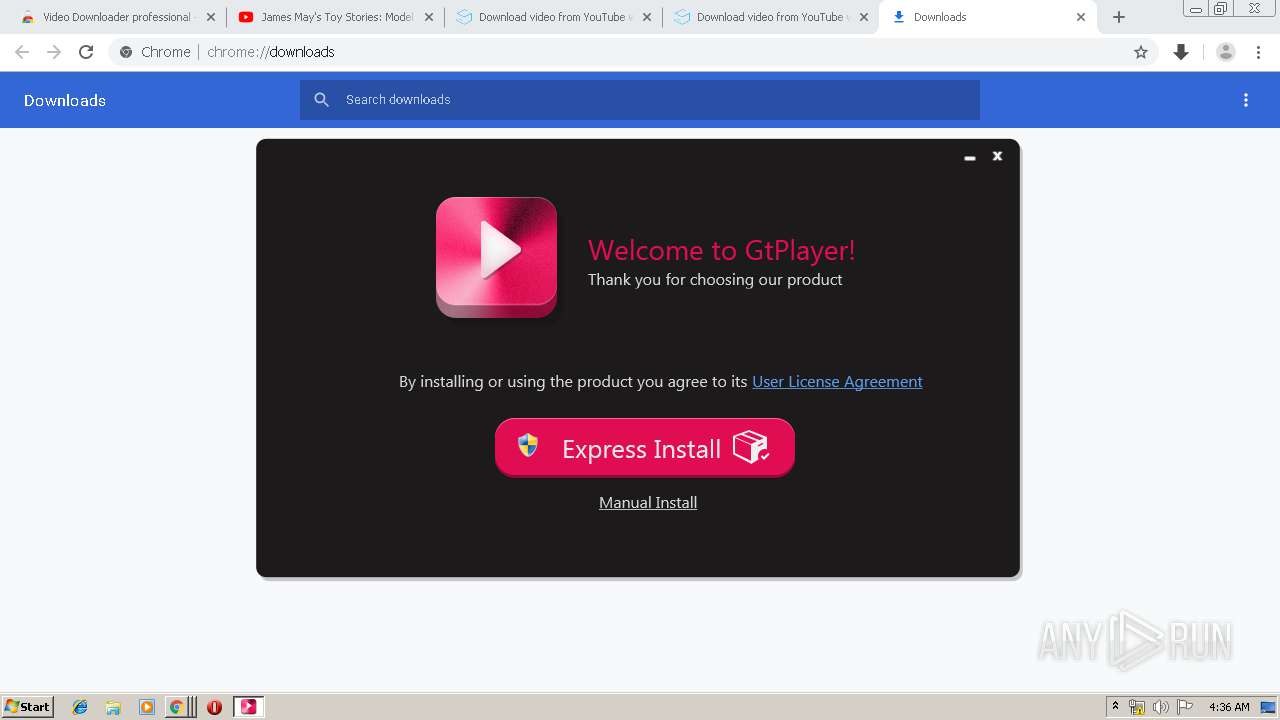Click the Express Install button

click(x=645, y=447)
